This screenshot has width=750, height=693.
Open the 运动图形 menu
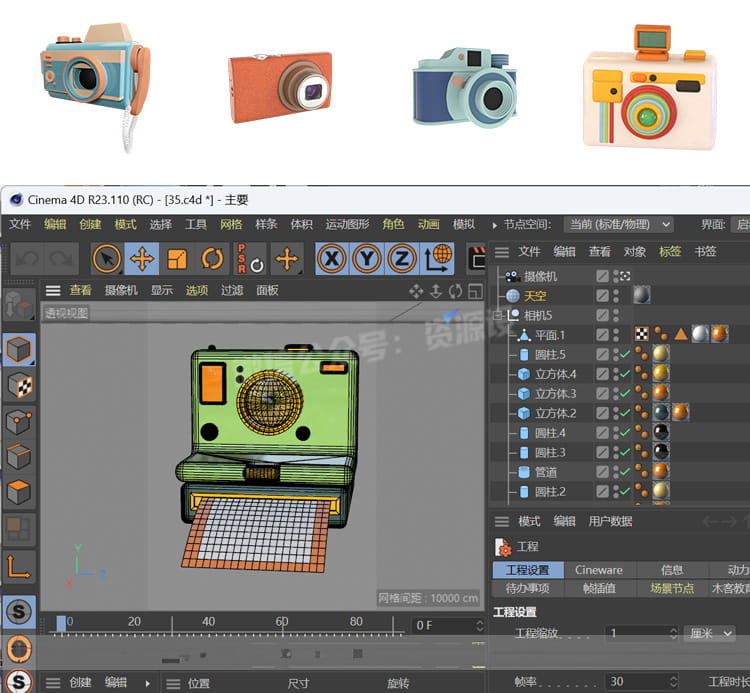(x=348, y=224)
